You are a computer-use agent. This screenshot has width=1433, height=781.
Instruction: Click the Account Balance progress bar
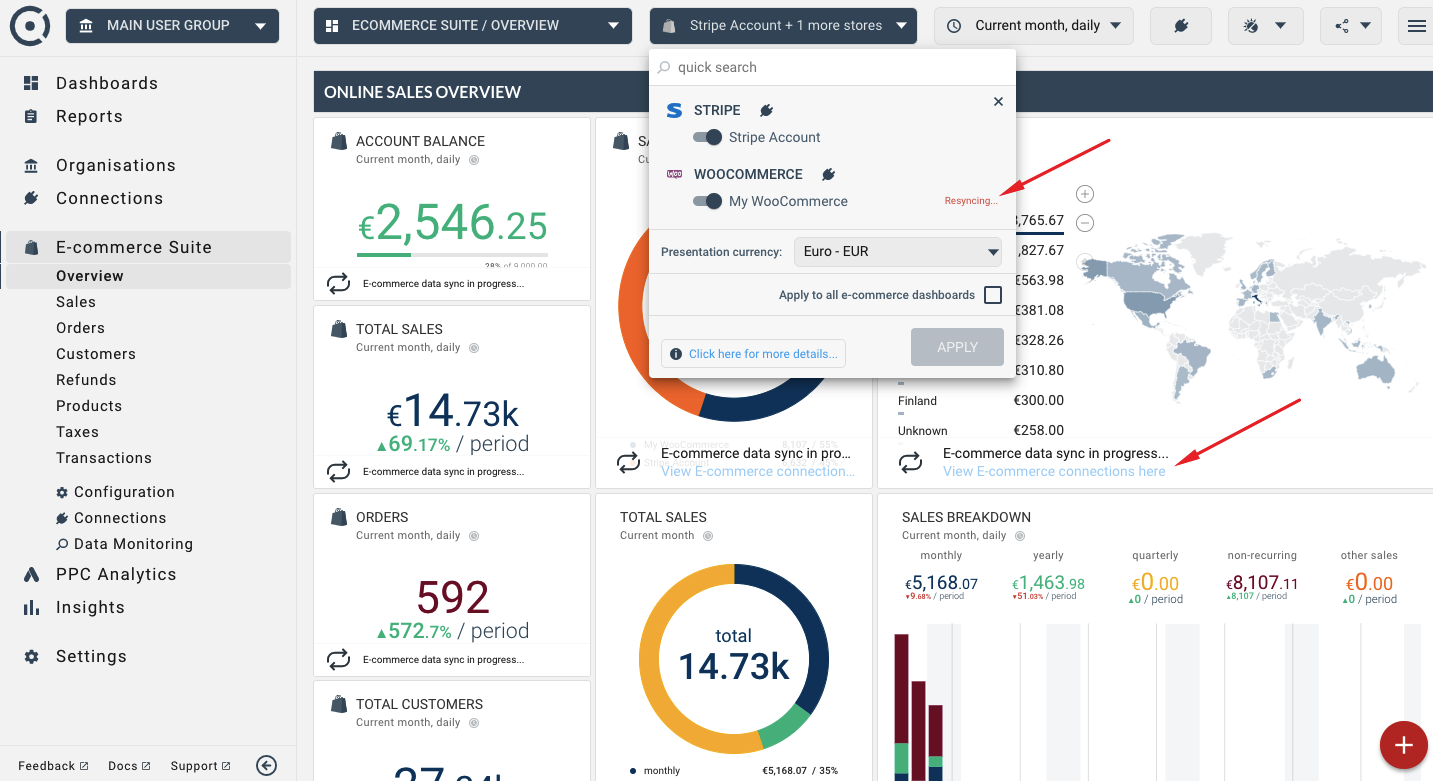(452, 254)
